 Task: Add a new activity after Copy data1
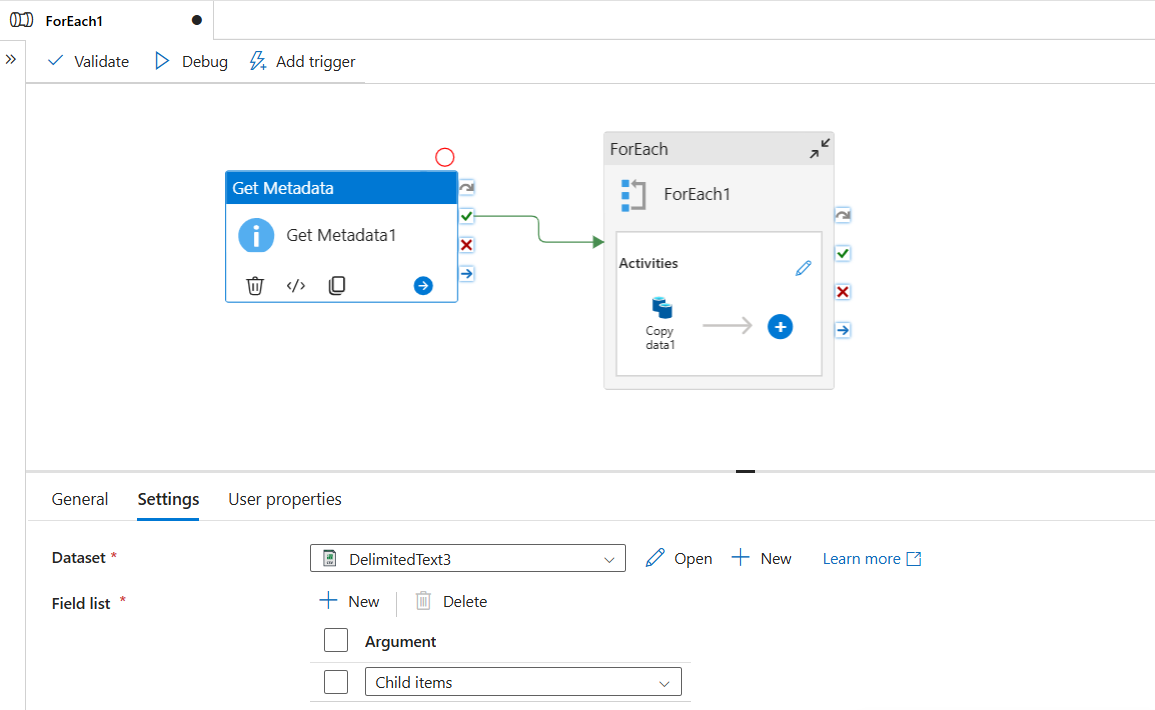780,326
